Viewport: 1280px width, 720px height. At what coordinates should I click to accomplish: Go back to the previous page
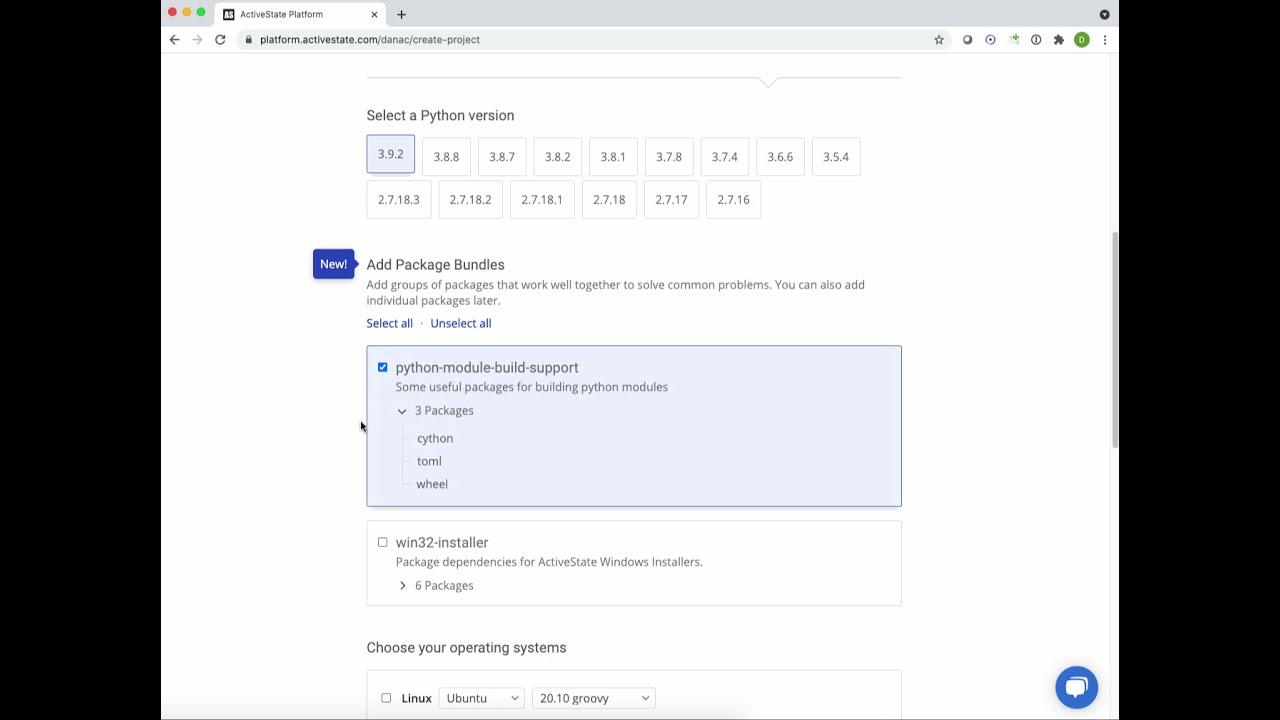tap(174, 40)
